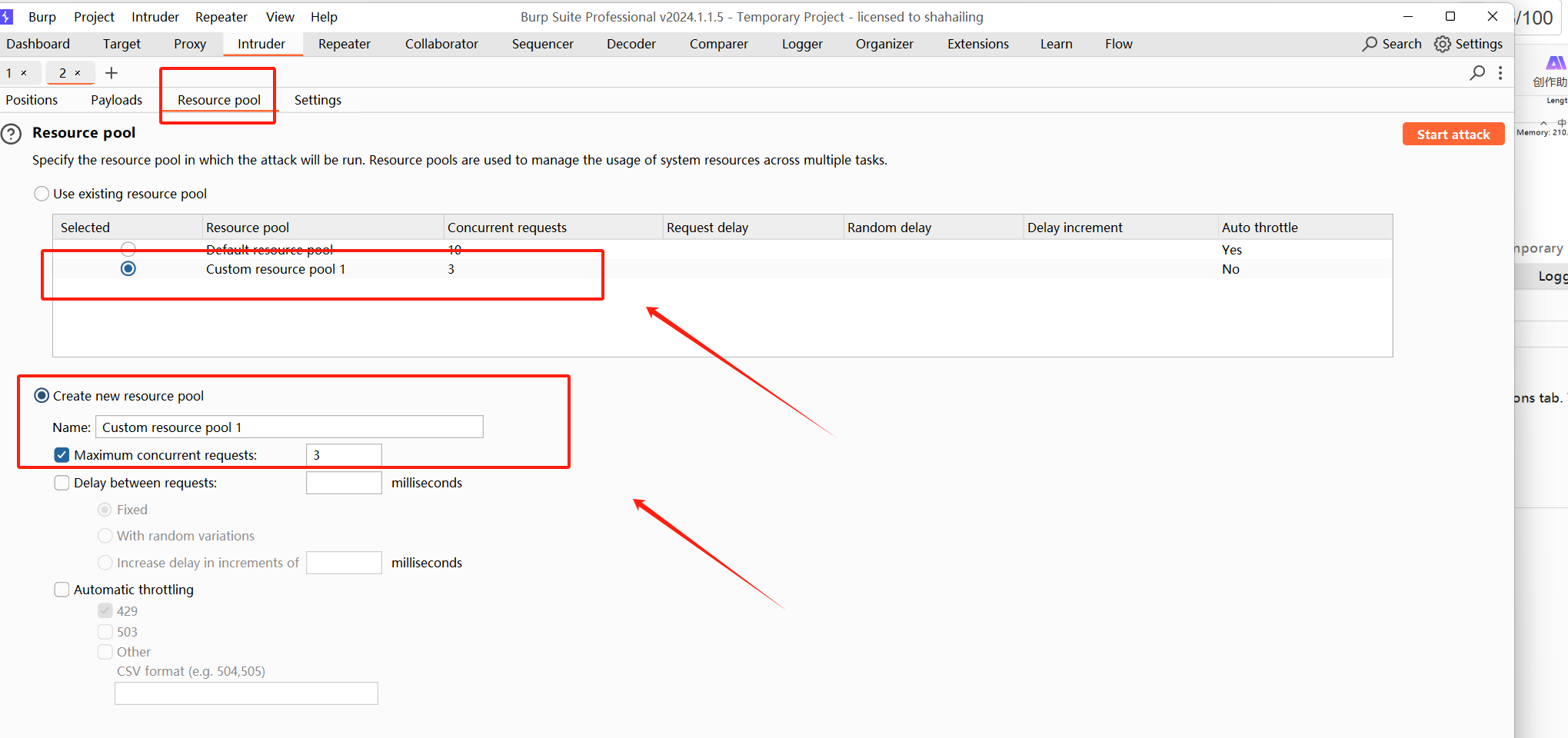This screenshot has width=1568, height=738.
Task: Open the Repeater menu in menu bar
Action: 221,17
